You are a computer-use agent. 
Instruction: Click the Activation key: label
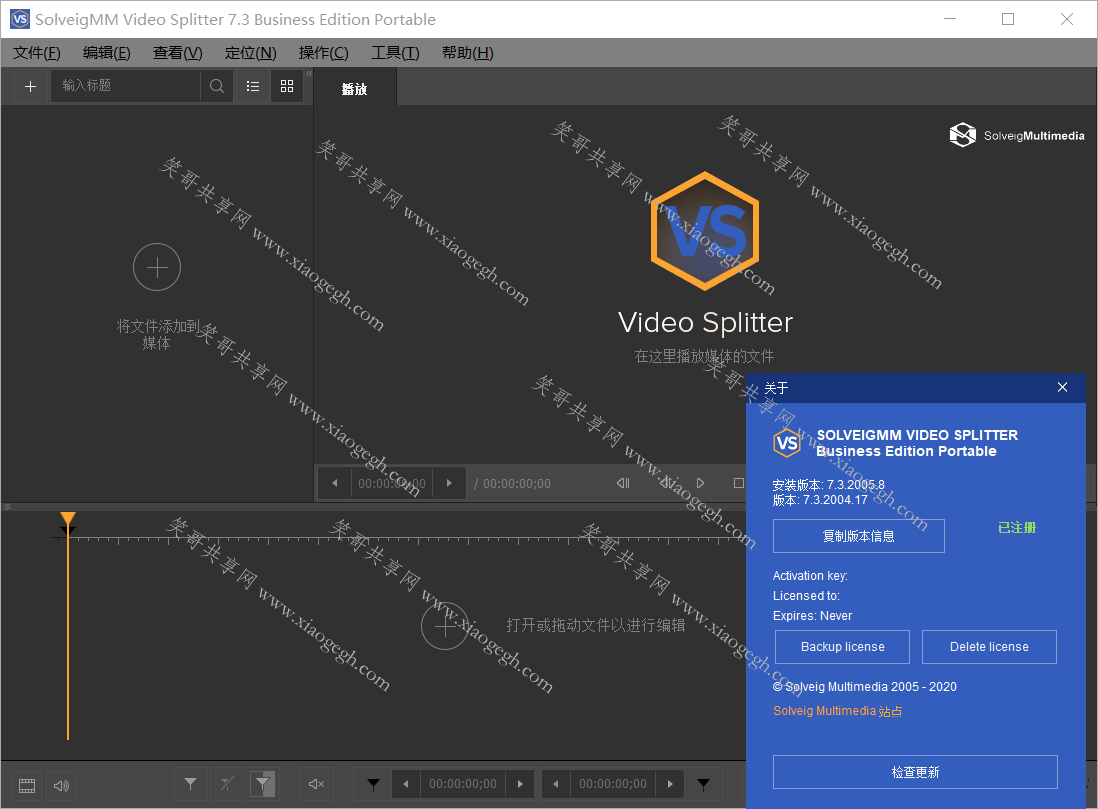[810, 576]
